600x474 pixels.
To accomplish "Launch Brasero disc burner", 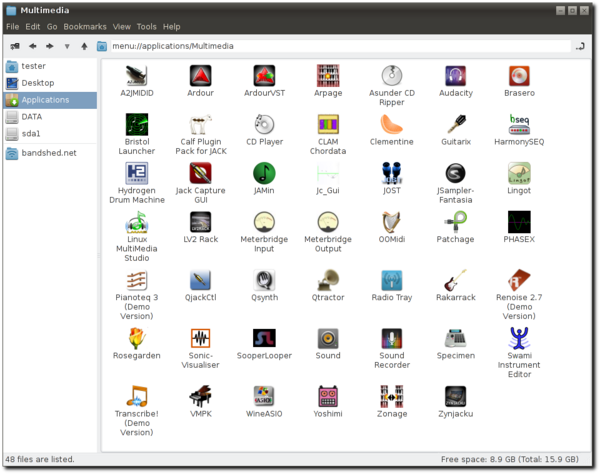I will (x=519, y=76).
